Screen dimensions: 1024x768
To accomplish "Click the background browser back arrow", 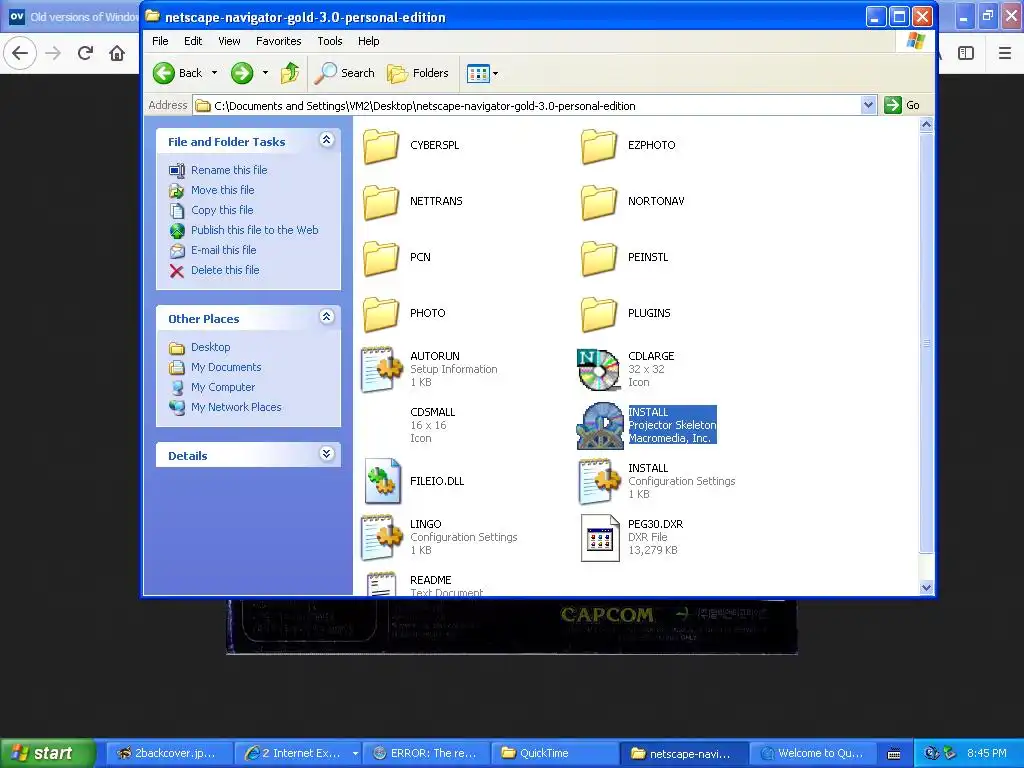I will [x=20, y=53].
